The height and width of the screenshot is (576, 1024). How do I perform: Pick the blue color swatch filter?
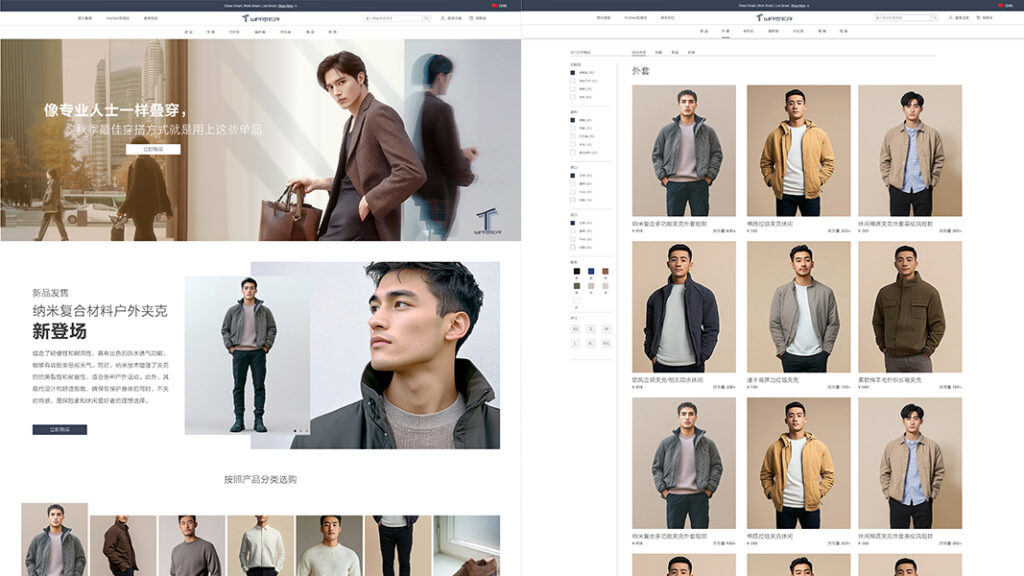590,271
